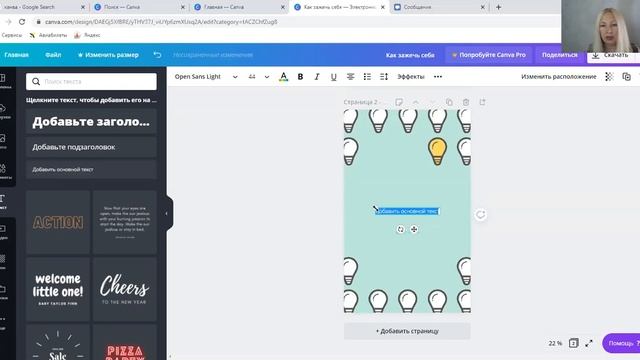
Task: Click the Поделиться share button
Action: (x=560, y=55)
